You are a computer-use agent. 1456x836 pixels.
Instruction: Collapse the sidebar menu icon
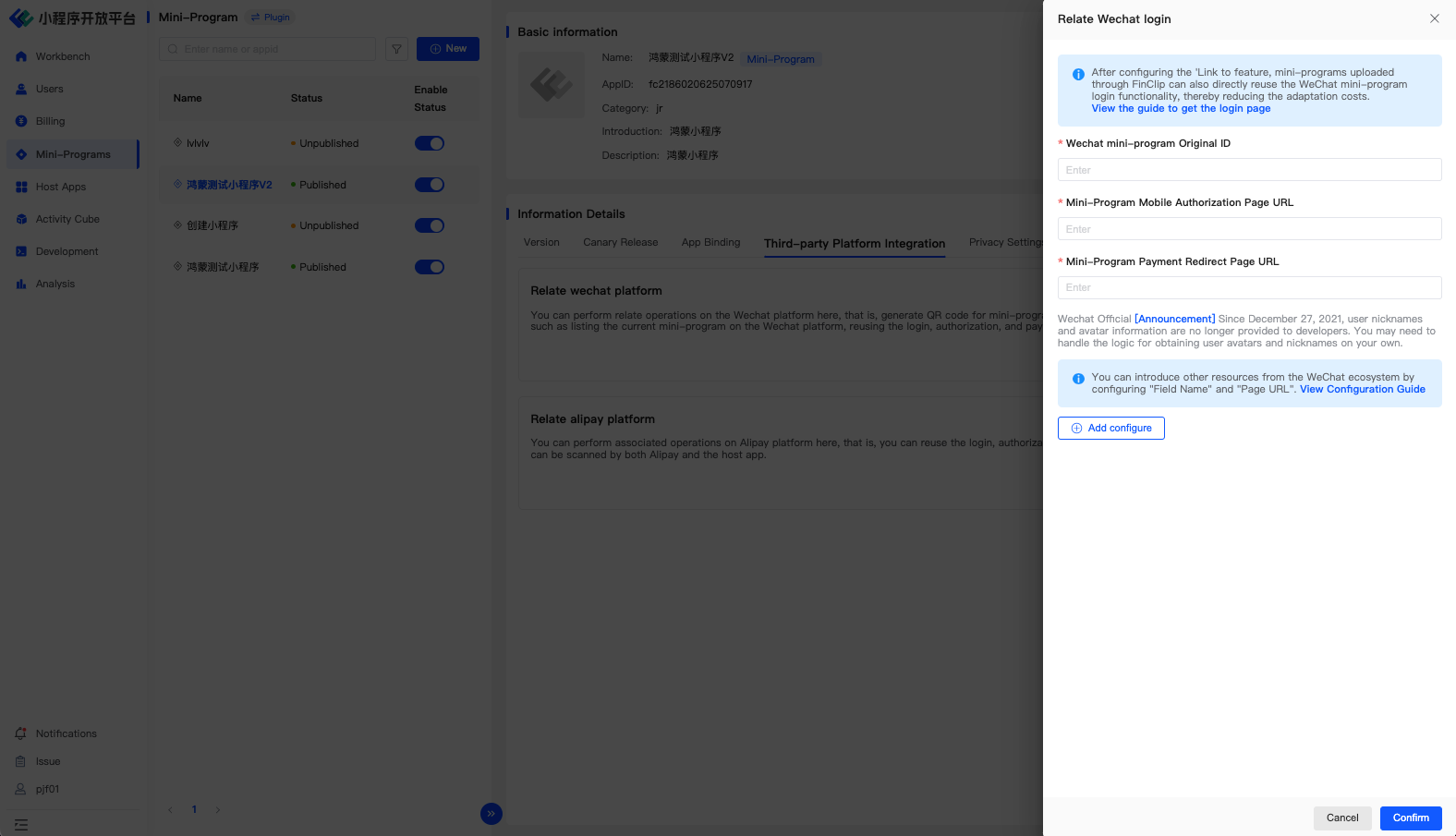click(21, 824)
